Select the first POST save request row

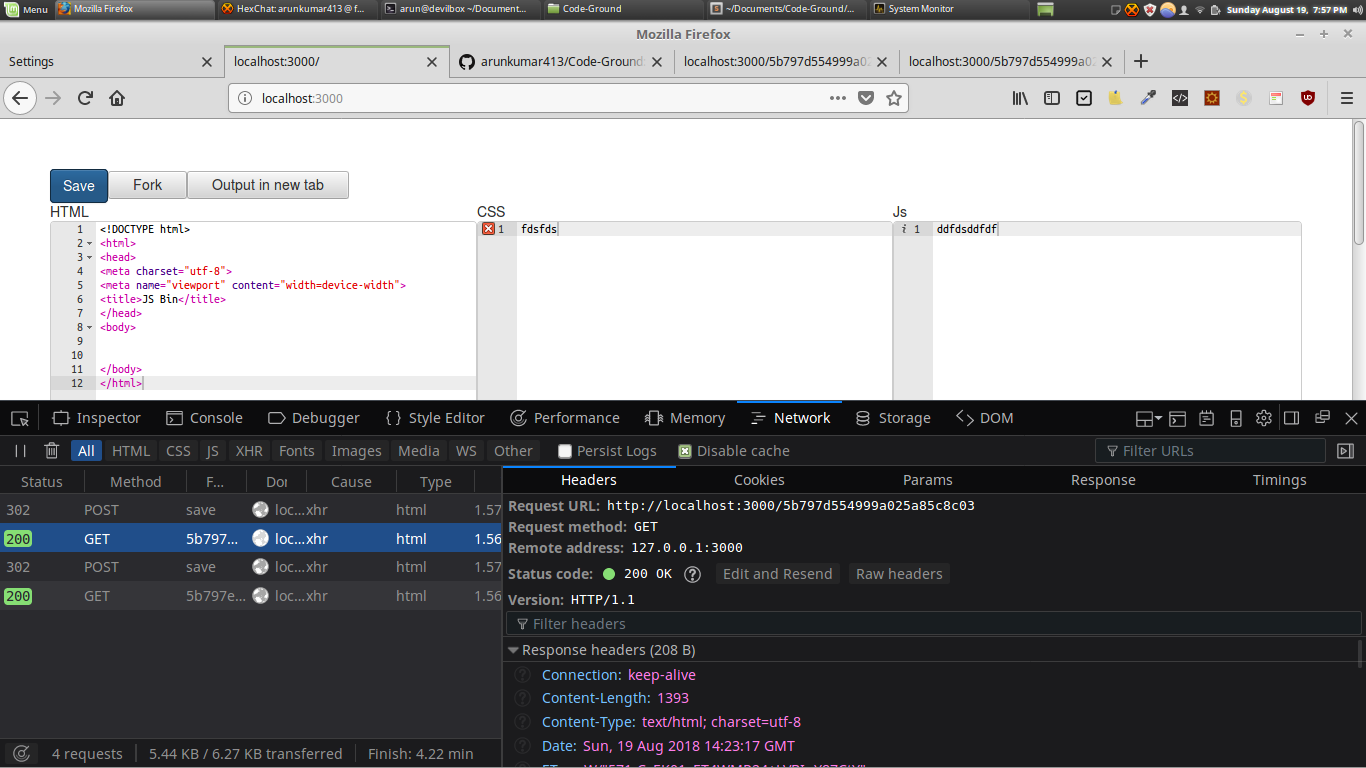click(x=251, y=510)
